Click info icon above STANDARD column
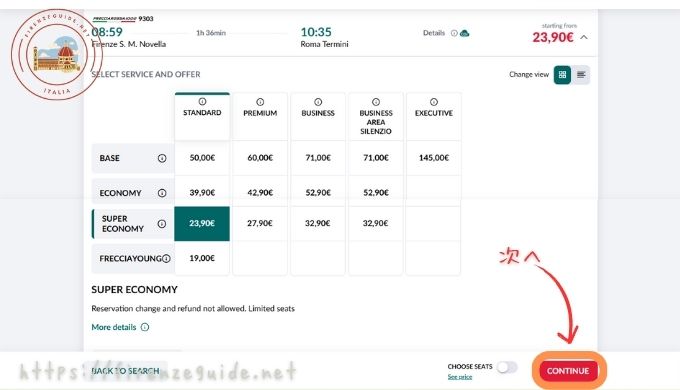Image resolution: width=680 pixels, height=390 pixels. click(202, 102)
